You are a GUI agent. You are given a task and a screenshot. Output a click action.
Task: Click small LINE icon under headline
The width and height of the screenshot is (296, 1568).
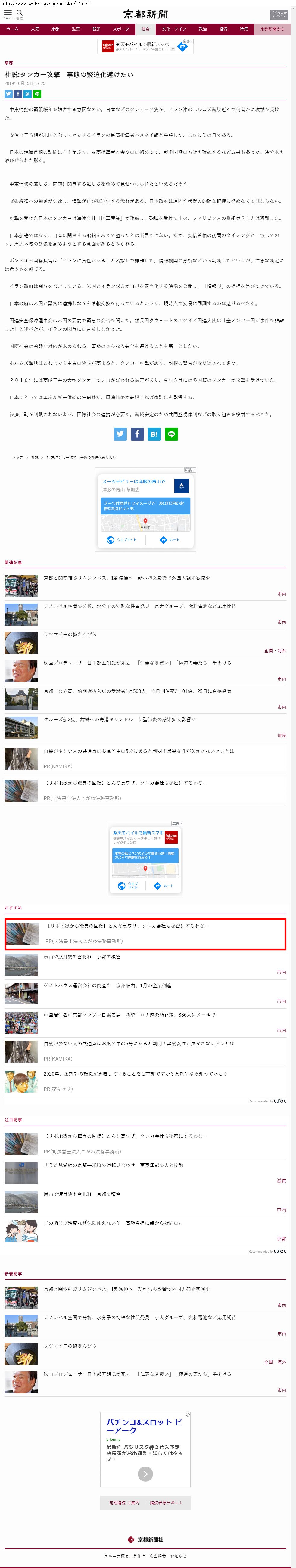click(37, 94)
